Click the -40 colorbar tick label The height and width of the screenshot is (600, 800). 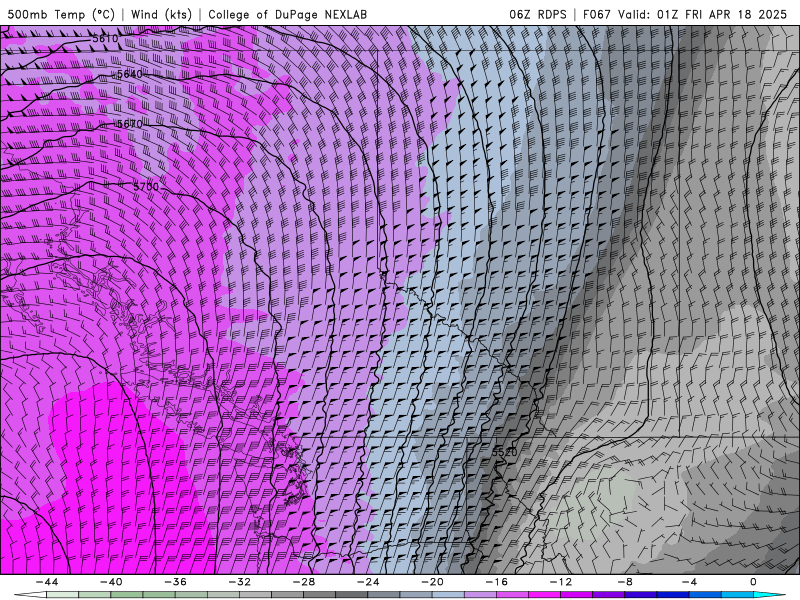coord(111,582)
